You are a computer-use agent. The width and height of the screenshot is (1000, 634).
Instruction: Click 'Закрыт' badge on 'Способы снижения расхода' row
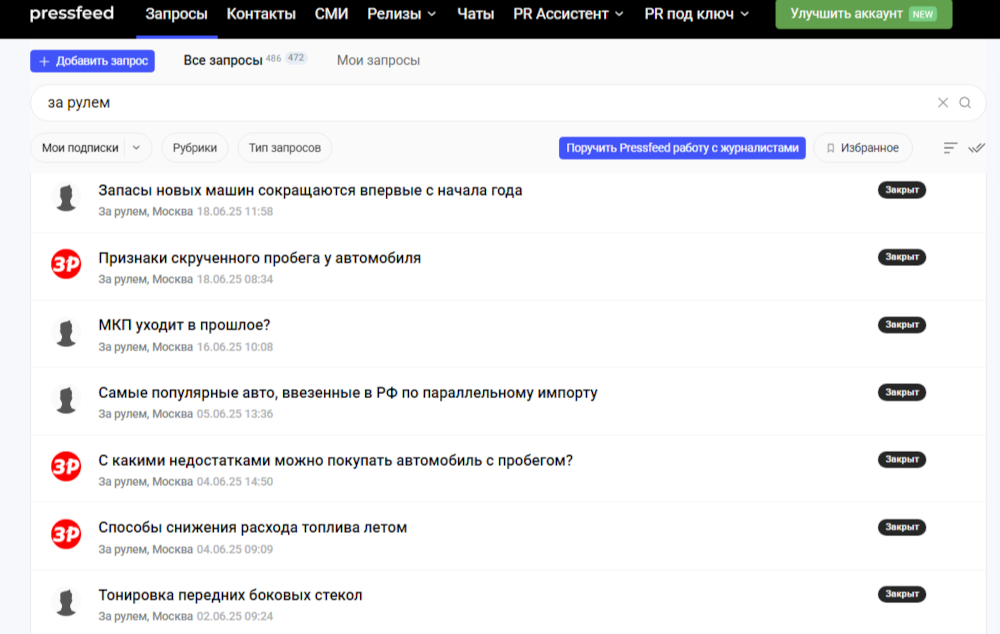tap(902, 527)
